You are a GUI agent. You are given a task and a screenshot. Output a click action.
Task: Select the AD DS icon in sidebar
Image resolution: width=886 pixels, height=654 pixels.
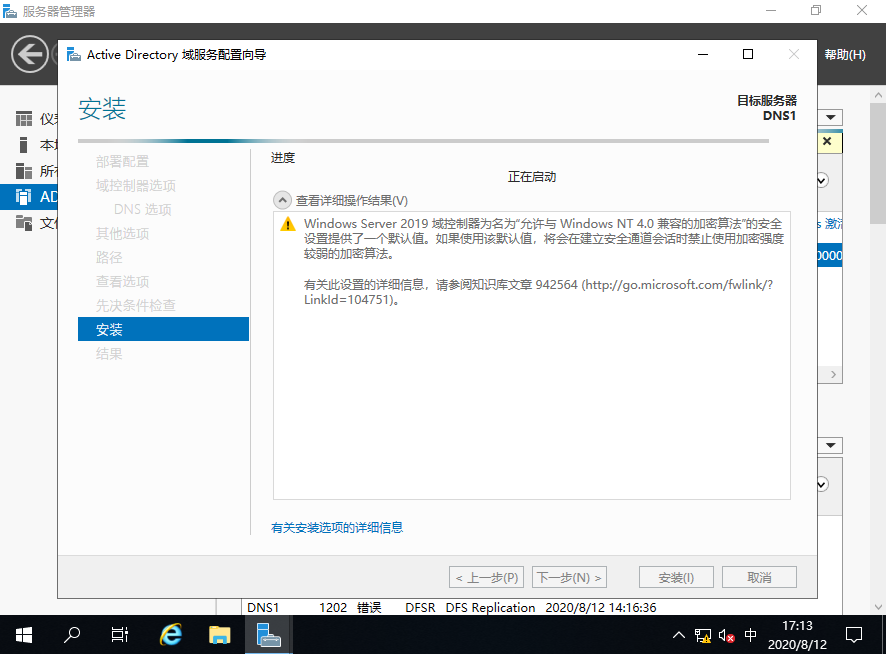click(x=24, y=197)
